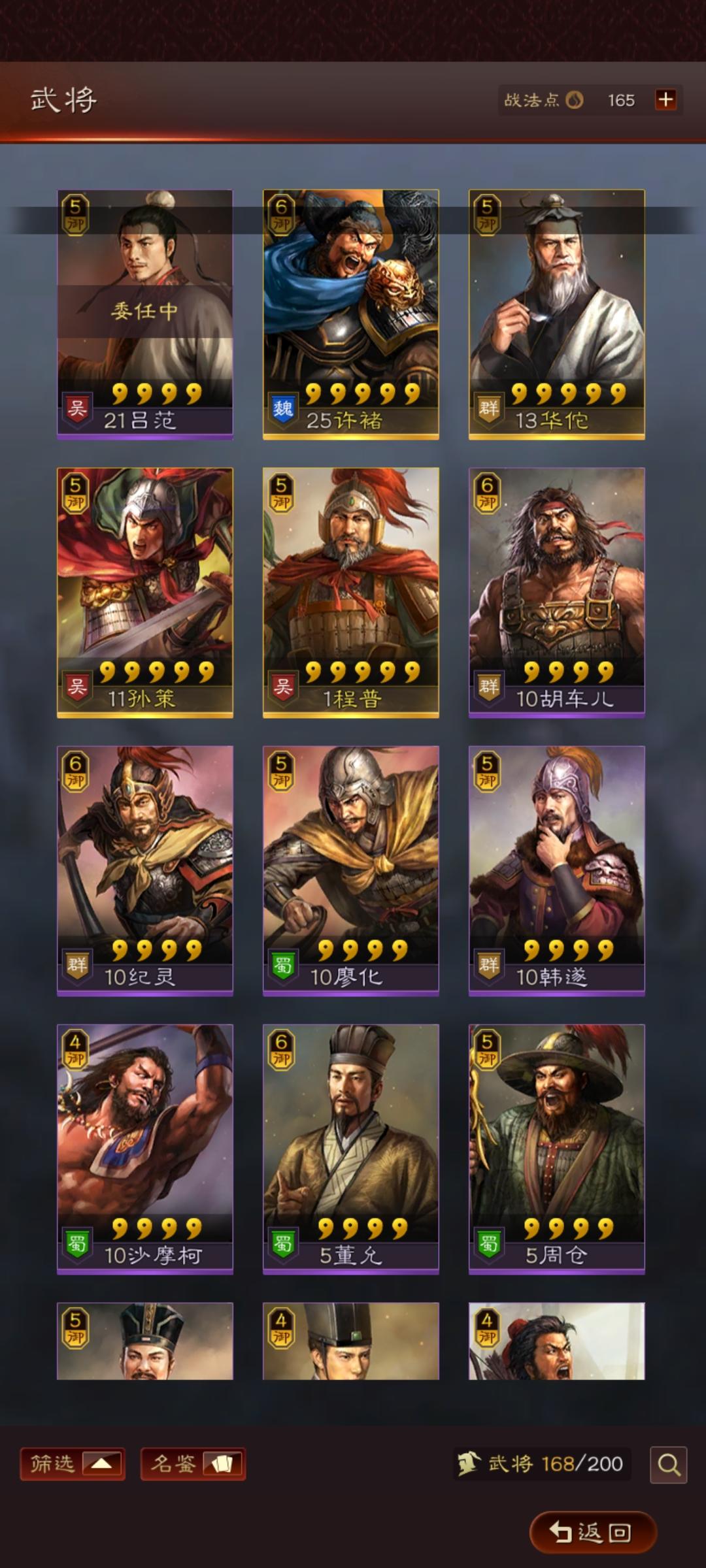The height and width of the screenshot is (1568, 706).
Task: Select the 董允 general card
Action: click(351, 1149)
